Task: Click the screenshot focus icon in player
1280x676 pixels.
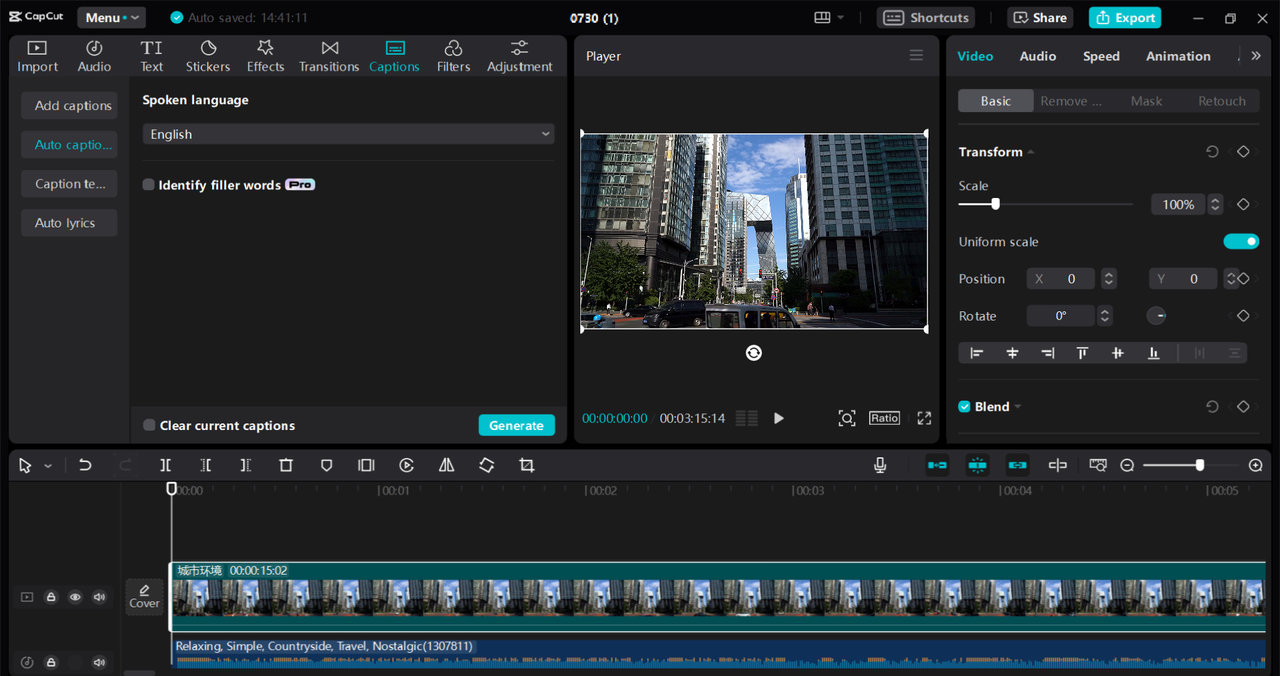Action: click(847, 418)
